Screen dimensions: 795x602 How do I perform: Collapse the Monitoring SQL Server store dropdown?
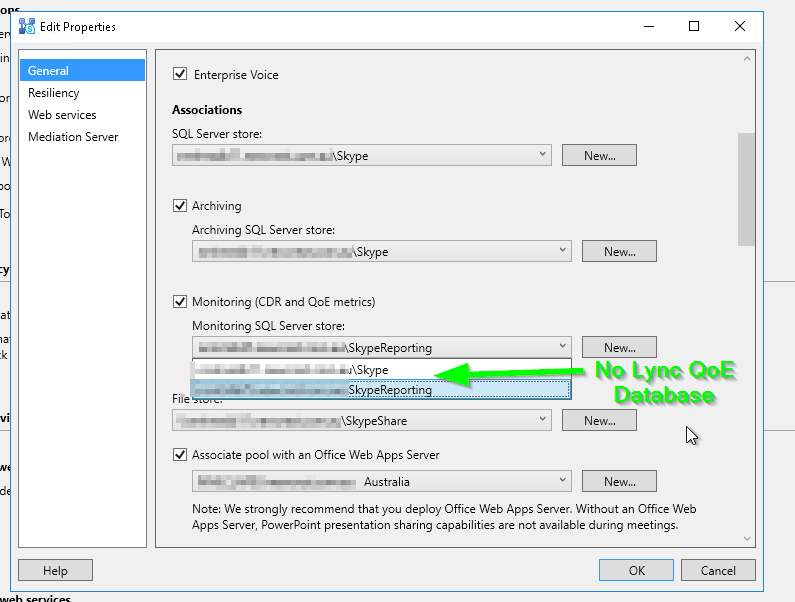tap(382, 347)
